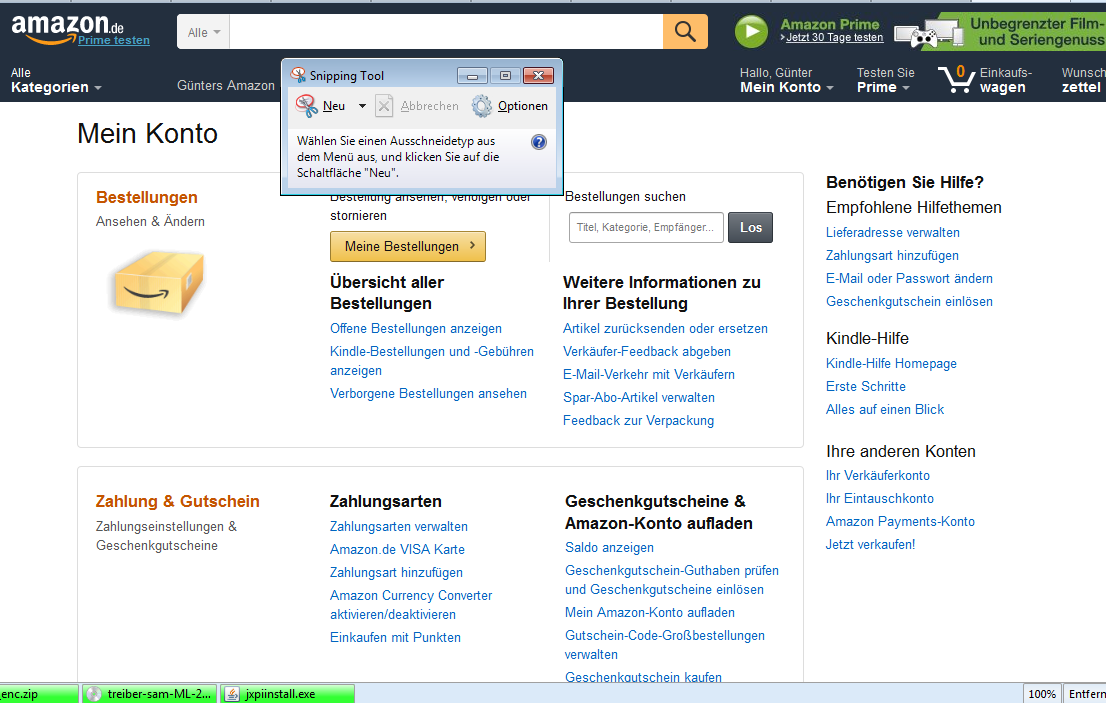The height and width of the screenshot is (703, 1106).
Task: Open Spar-Abo-Artikel verwalten link
Action: (639, 398)
